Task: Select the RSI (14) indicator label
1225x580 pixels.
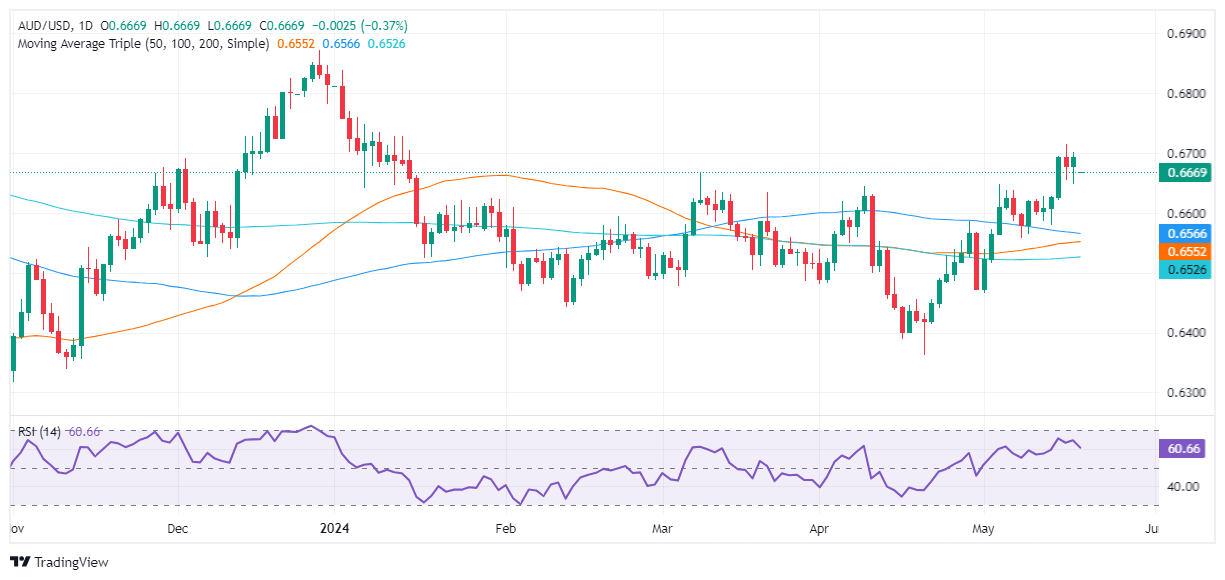Action: pos(39,432)
